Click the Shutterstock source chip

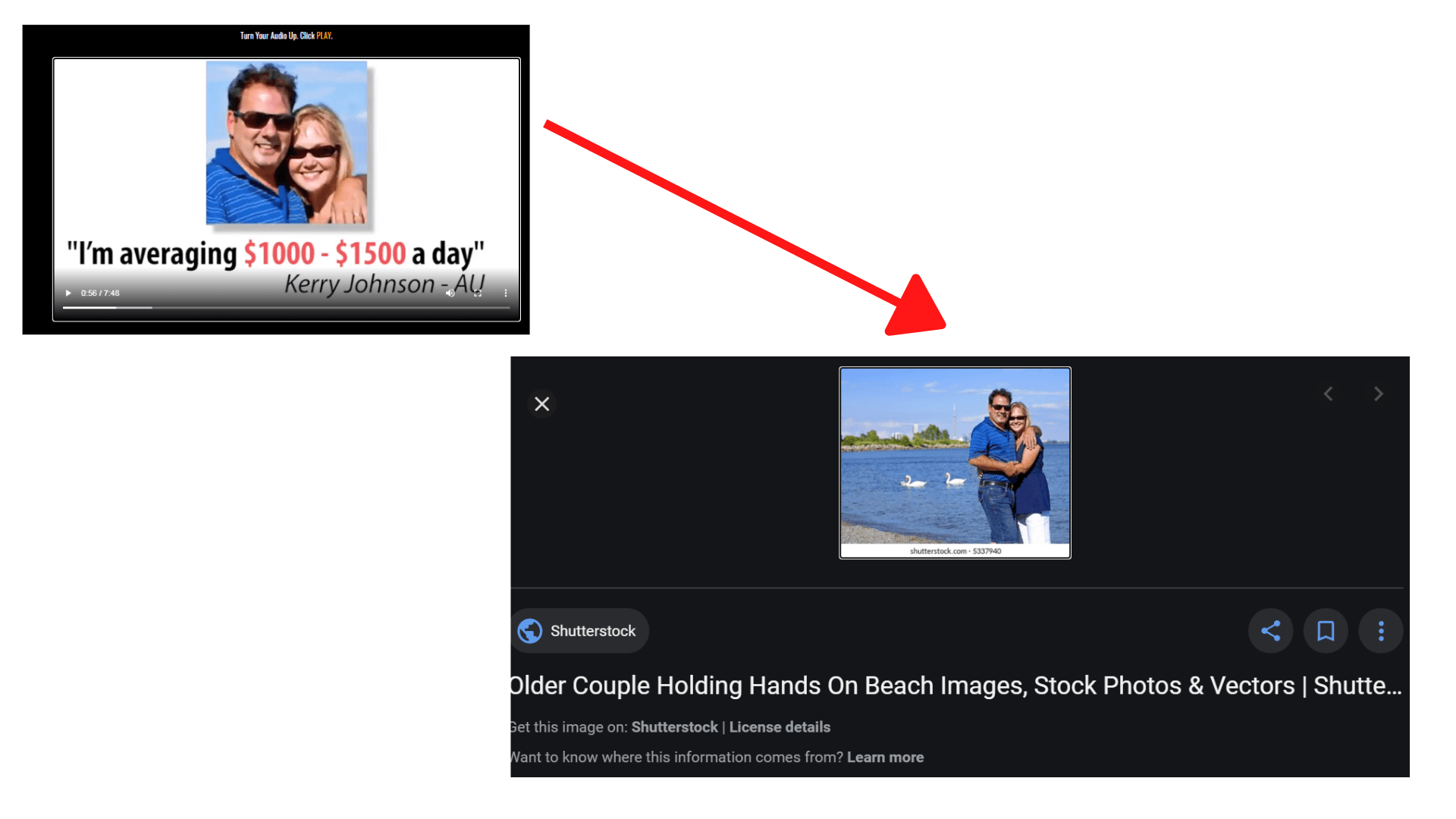pos(580,631)
